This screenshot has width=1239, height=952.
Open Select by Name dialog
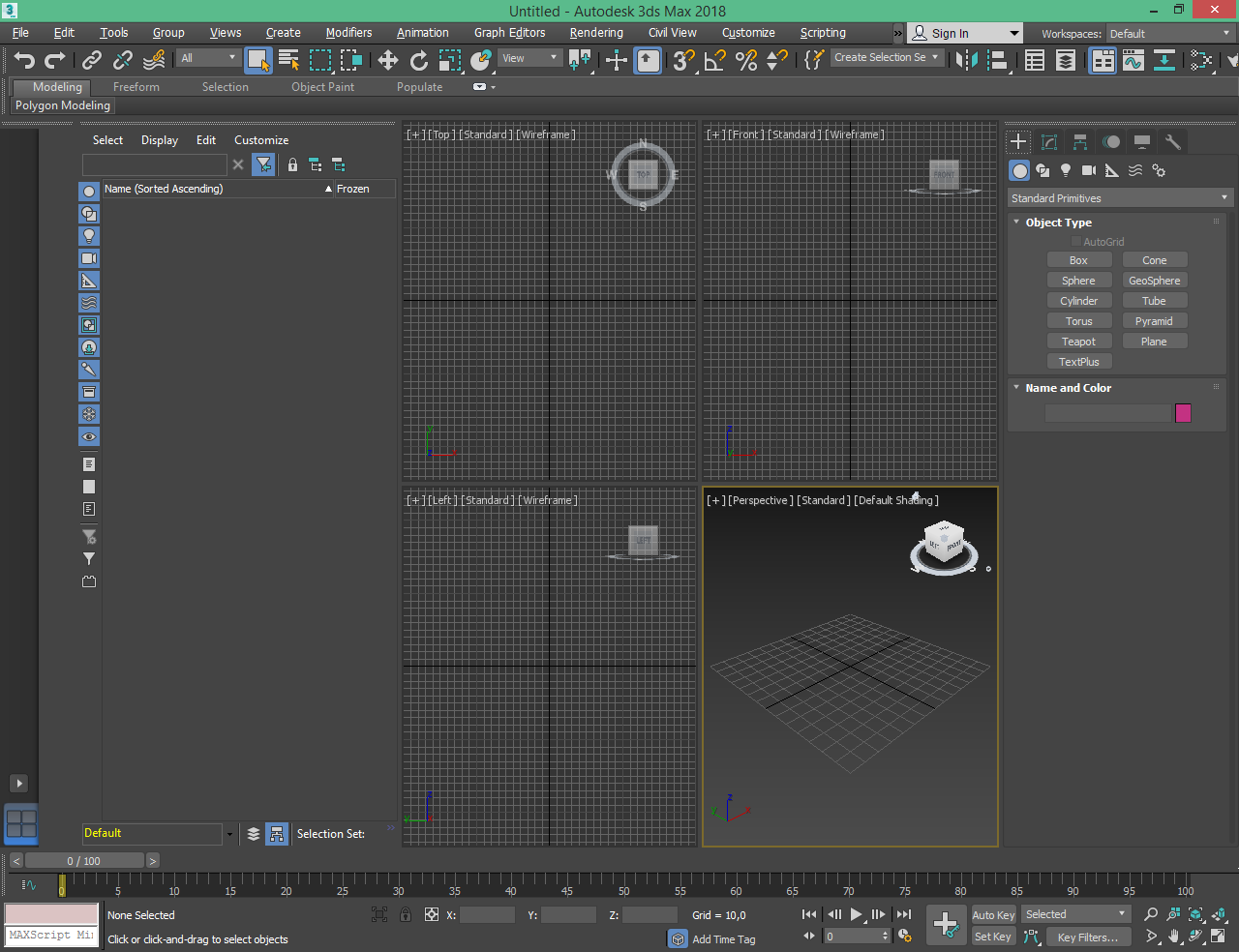click(288, 60)
